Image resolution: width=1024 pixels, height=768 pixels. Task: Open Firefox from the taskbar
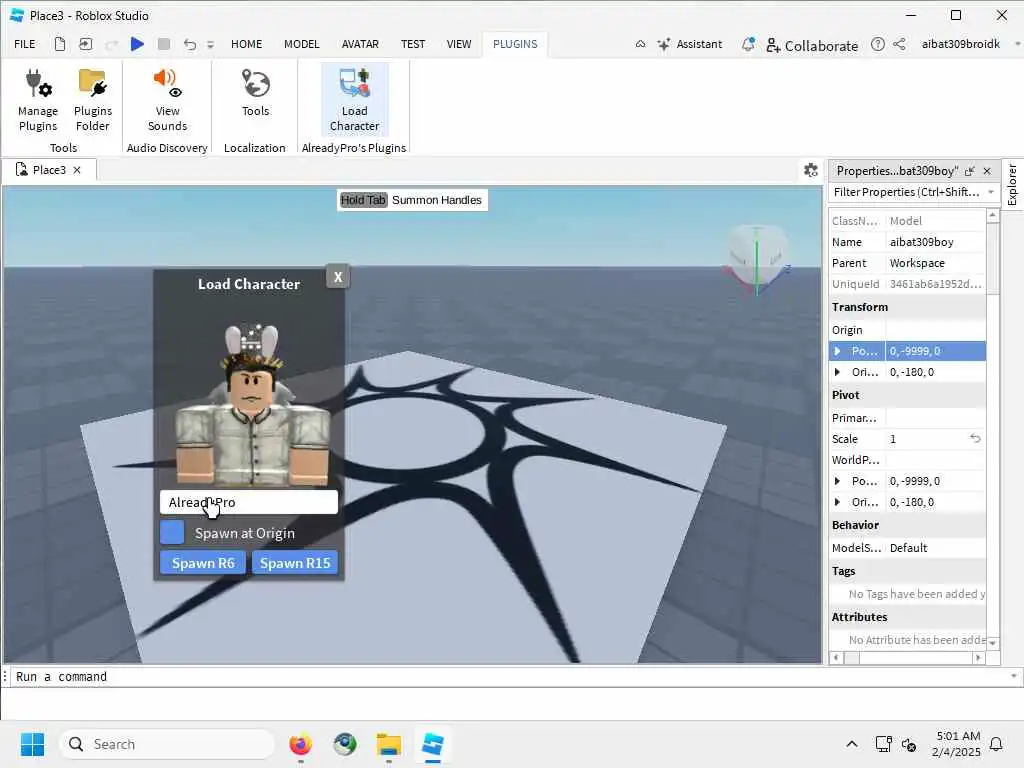300,744
